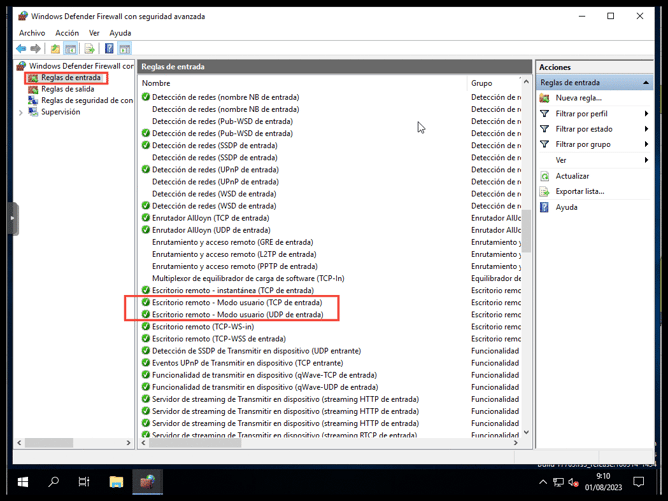Select Enrutador AllJoyn (UDP de entrada) rule
The height and width of the screenshot is (501, 668).
pos(211,230)
